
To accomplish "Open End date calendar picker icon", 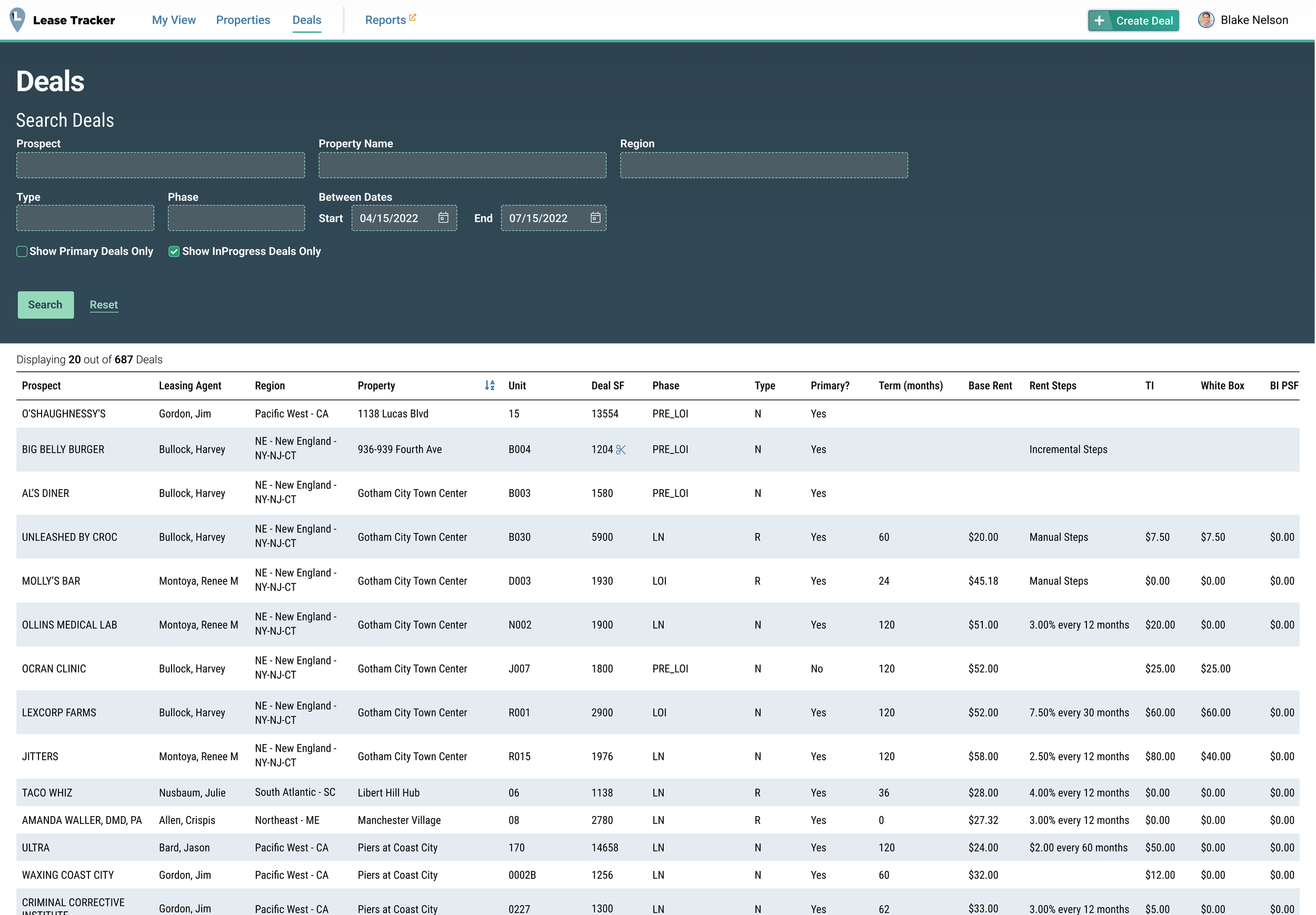I will [595, 218].
